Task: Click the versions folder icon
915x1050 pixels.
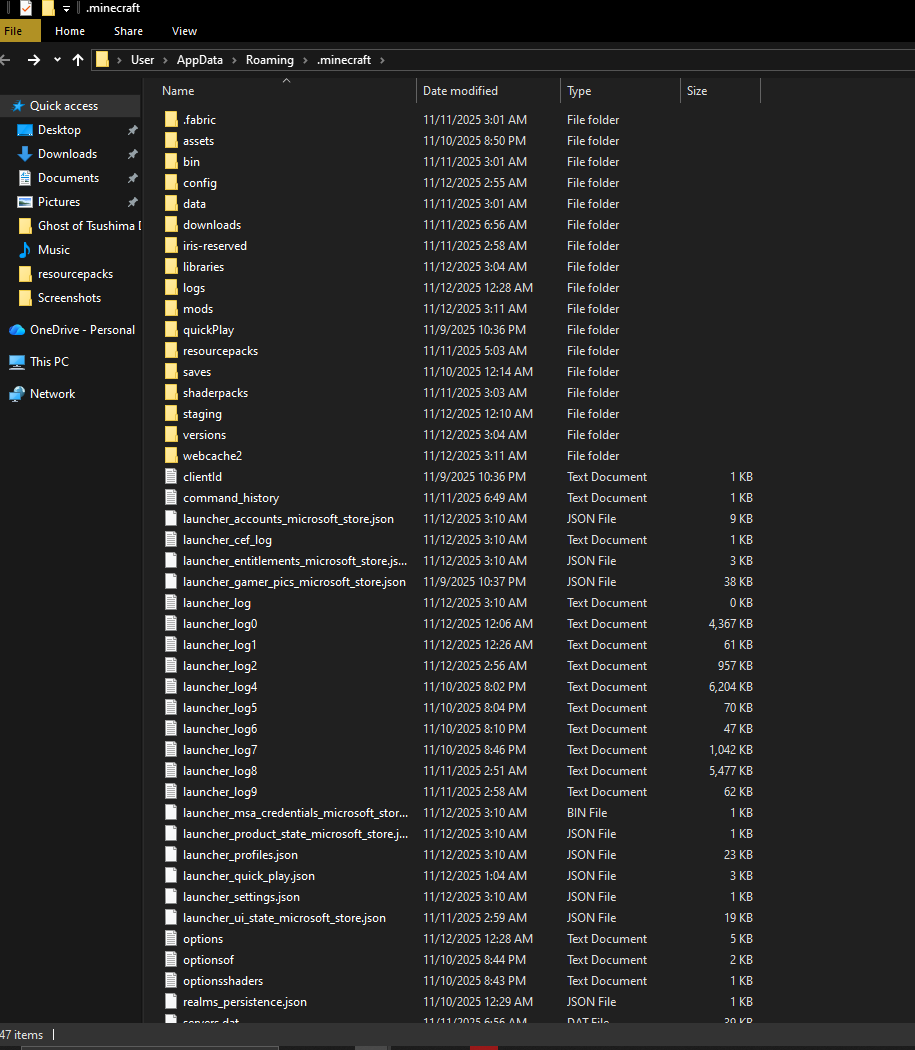Action: pyautogui.click(x=171, y=435)
